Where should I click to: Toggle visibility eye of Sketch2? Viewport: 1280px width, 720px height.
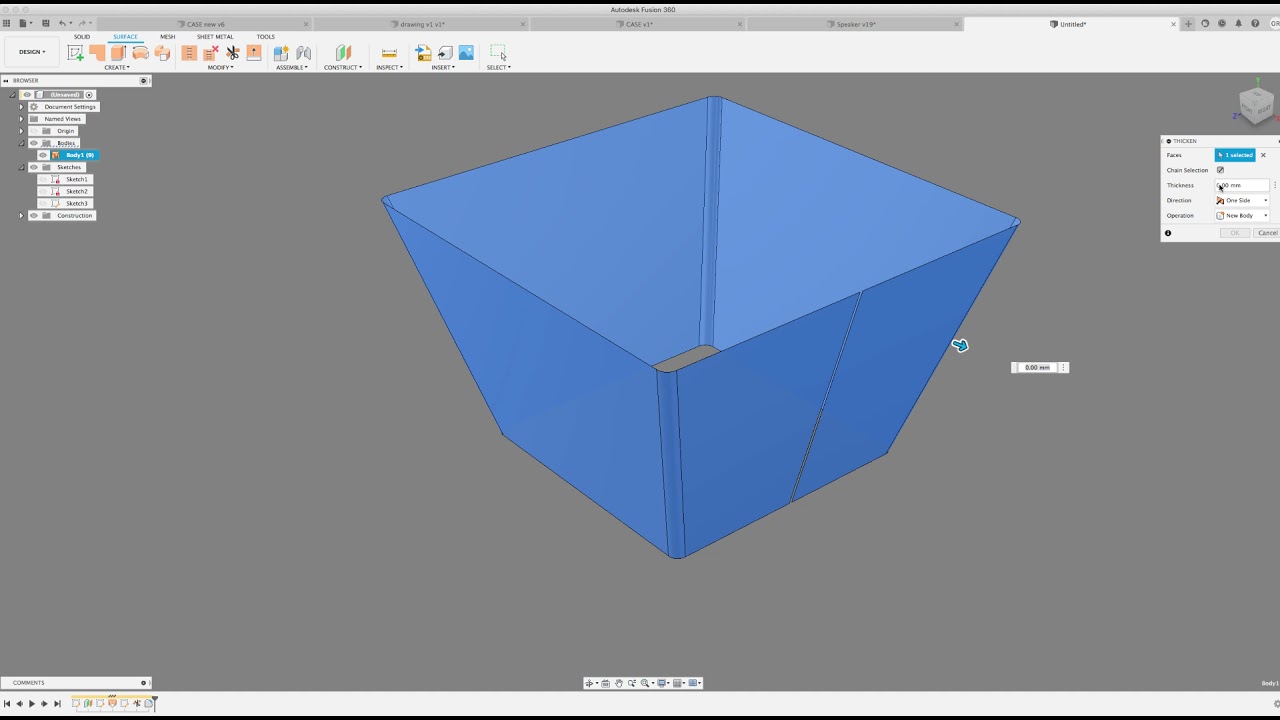[43, 191]
